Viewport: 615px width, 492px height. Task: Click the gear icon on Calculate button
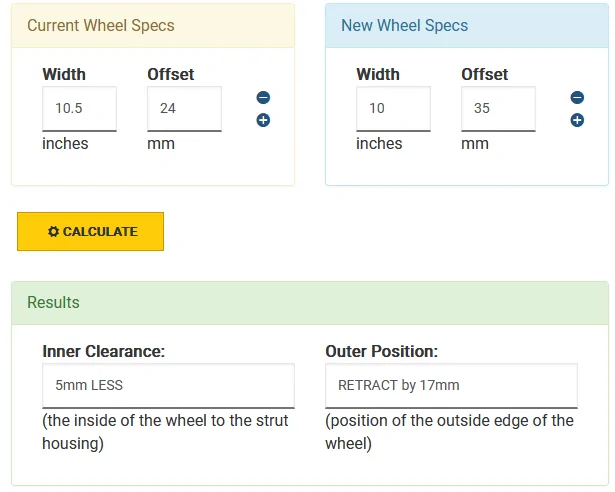[53, 231]
